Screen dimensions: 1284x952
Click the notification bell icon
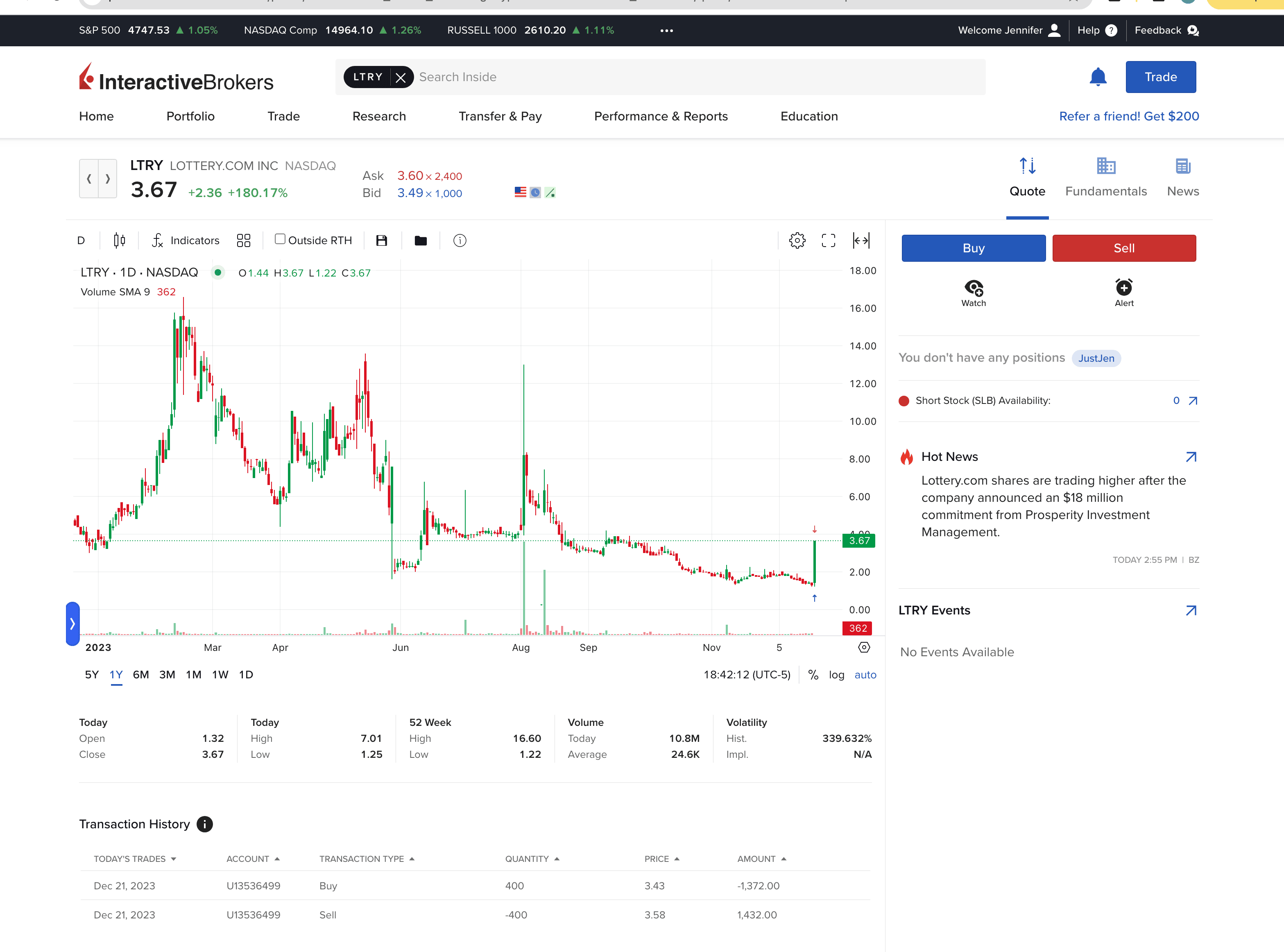pyautogui.click(x=1098, y=77)
